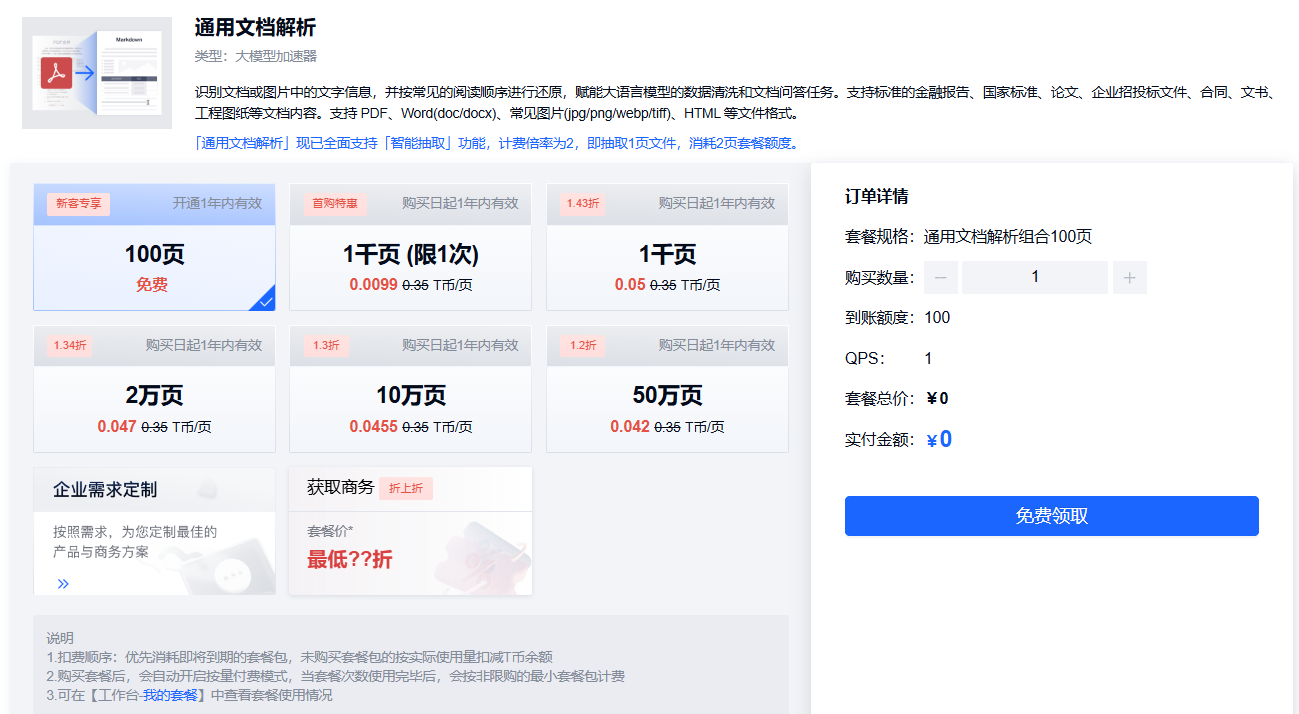Viewport: 1299px width, 714px height.
Task: Click the blue checkmark on the 100页 plan
Action: [266, 300]
